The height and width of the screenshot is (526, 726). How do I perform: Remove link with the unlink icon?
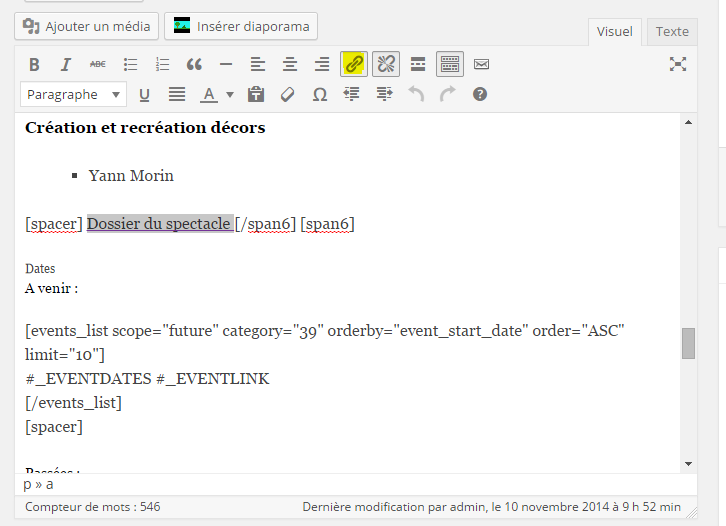[386, 64]
